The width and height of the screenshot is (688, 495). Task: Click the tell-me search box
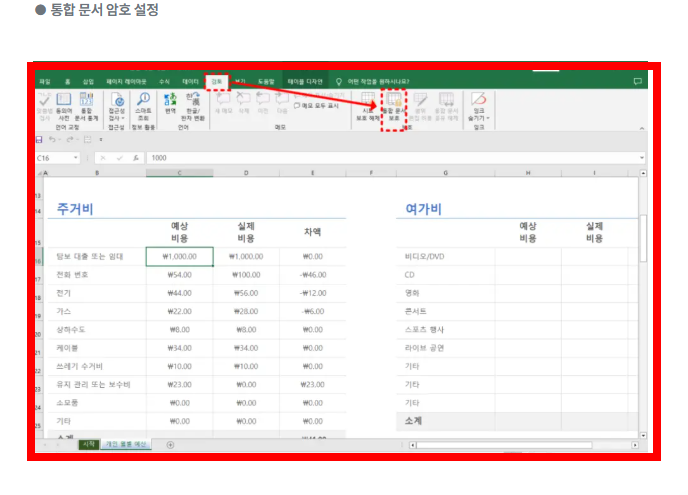coord(378,82)
